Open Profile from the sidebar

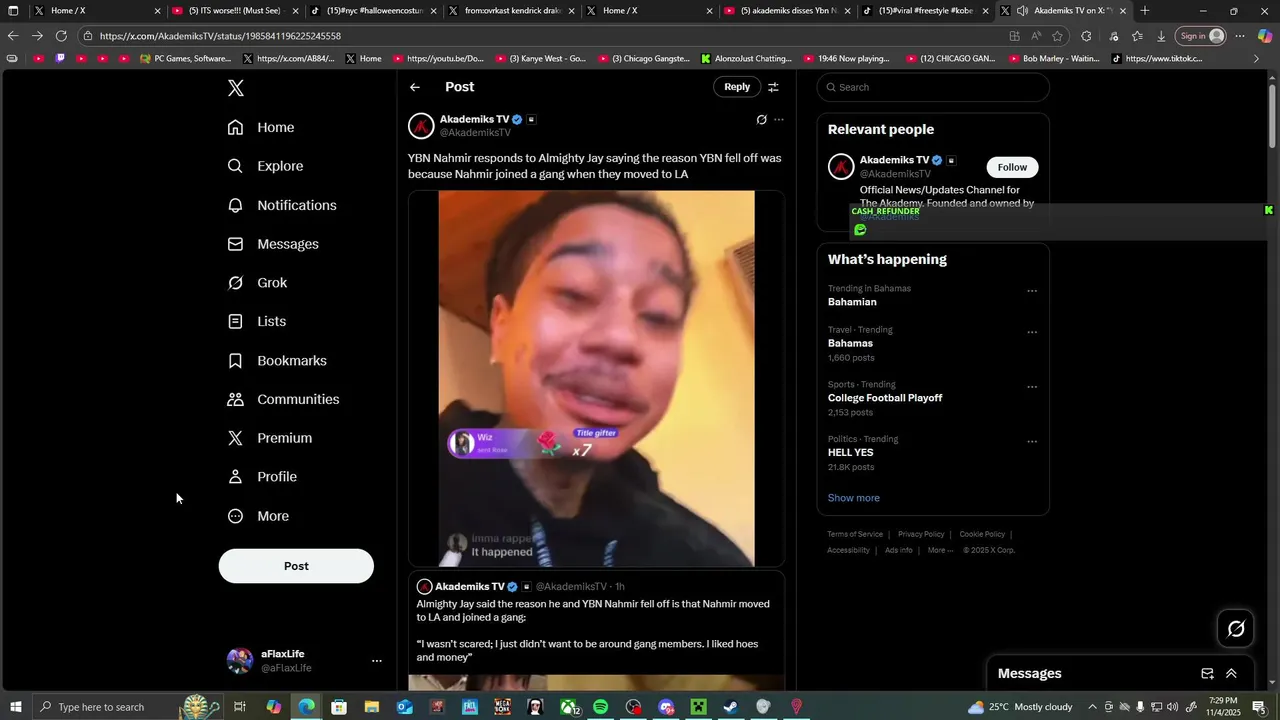click(262, 477)
